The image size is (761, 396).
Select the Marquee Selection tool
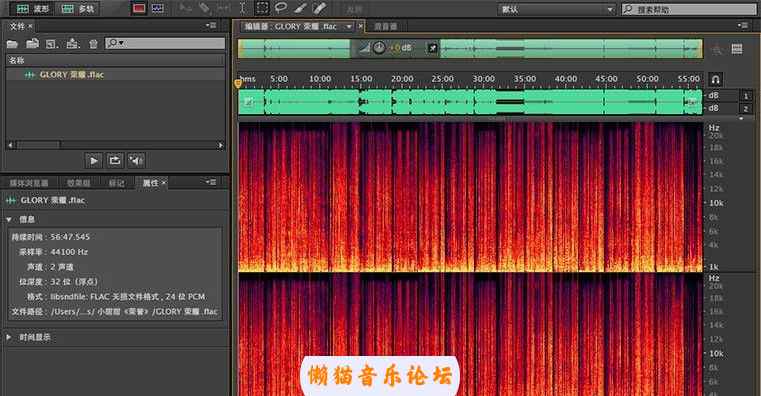(x=262, y=8)
